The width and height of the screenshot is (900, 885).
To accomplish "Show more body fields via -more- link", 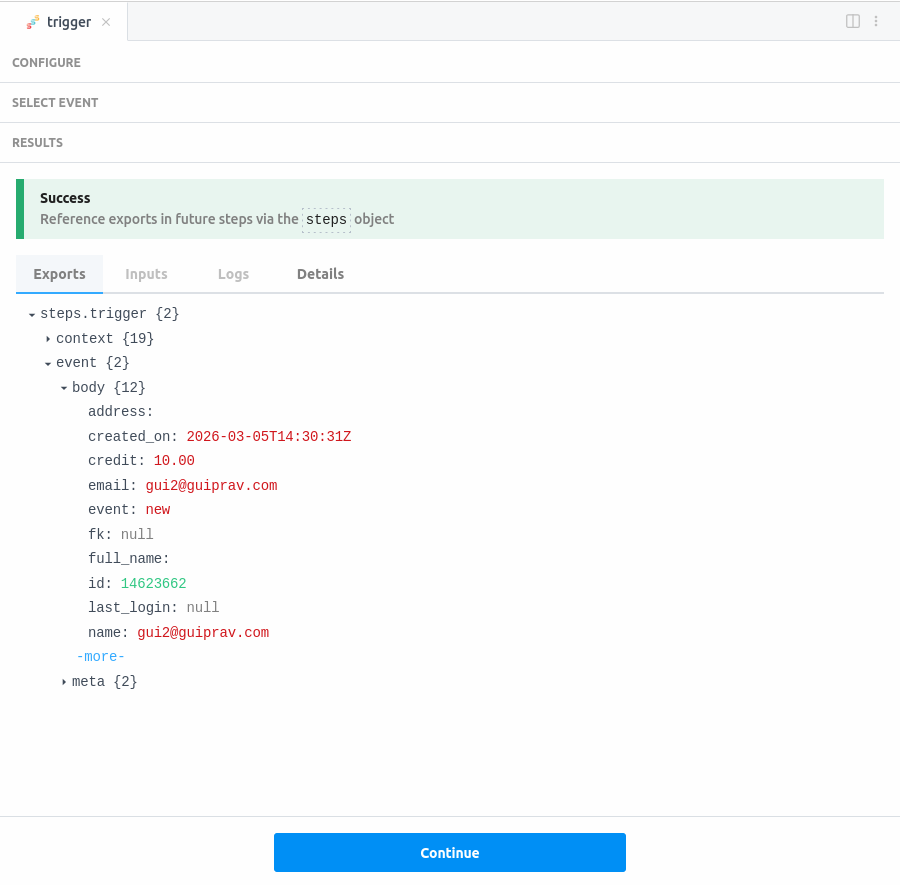I will tap(100, 657).
